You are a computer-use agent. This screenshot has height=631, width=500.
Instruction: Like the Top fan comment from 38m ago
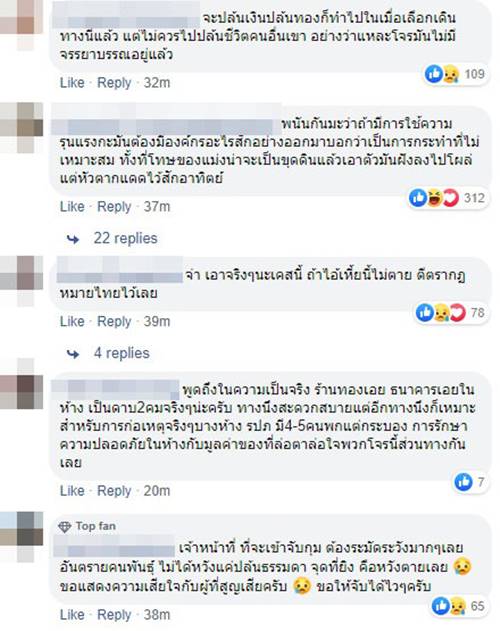tap(72, 615)
